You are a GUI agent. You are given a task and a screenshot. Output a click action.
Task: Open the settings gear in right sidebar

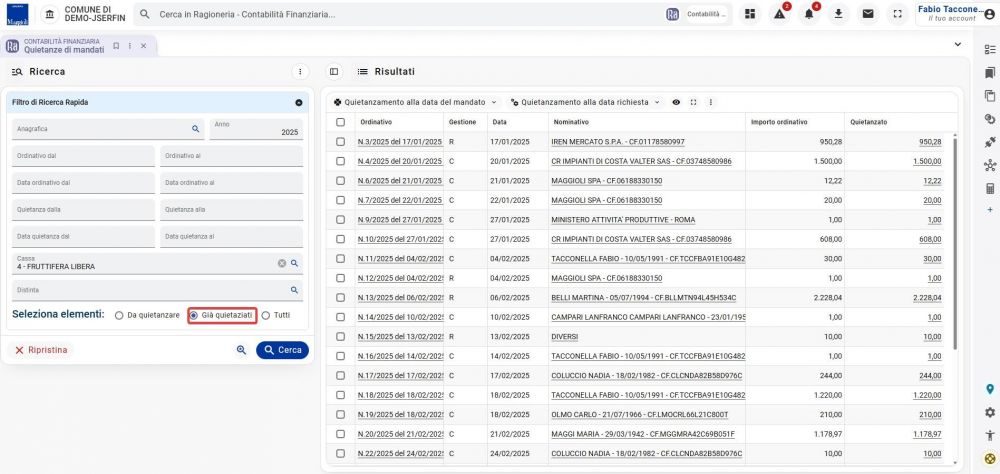tap(990, 412)
